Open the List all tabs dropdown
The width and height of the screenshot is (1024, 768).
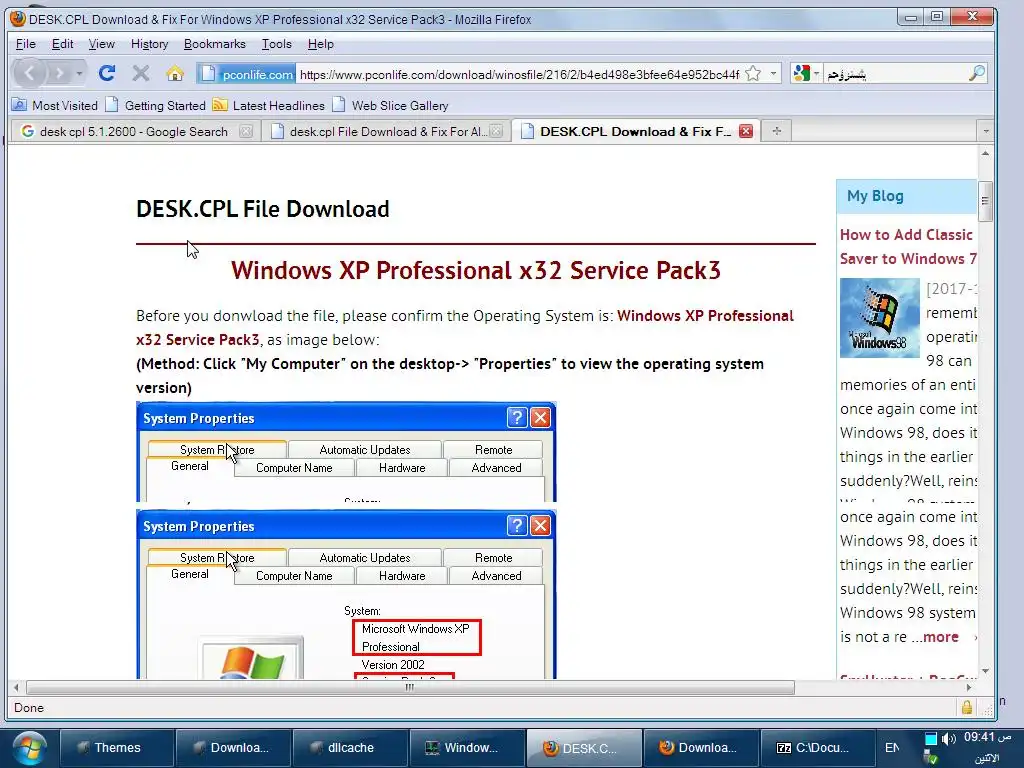coord(985,131)
